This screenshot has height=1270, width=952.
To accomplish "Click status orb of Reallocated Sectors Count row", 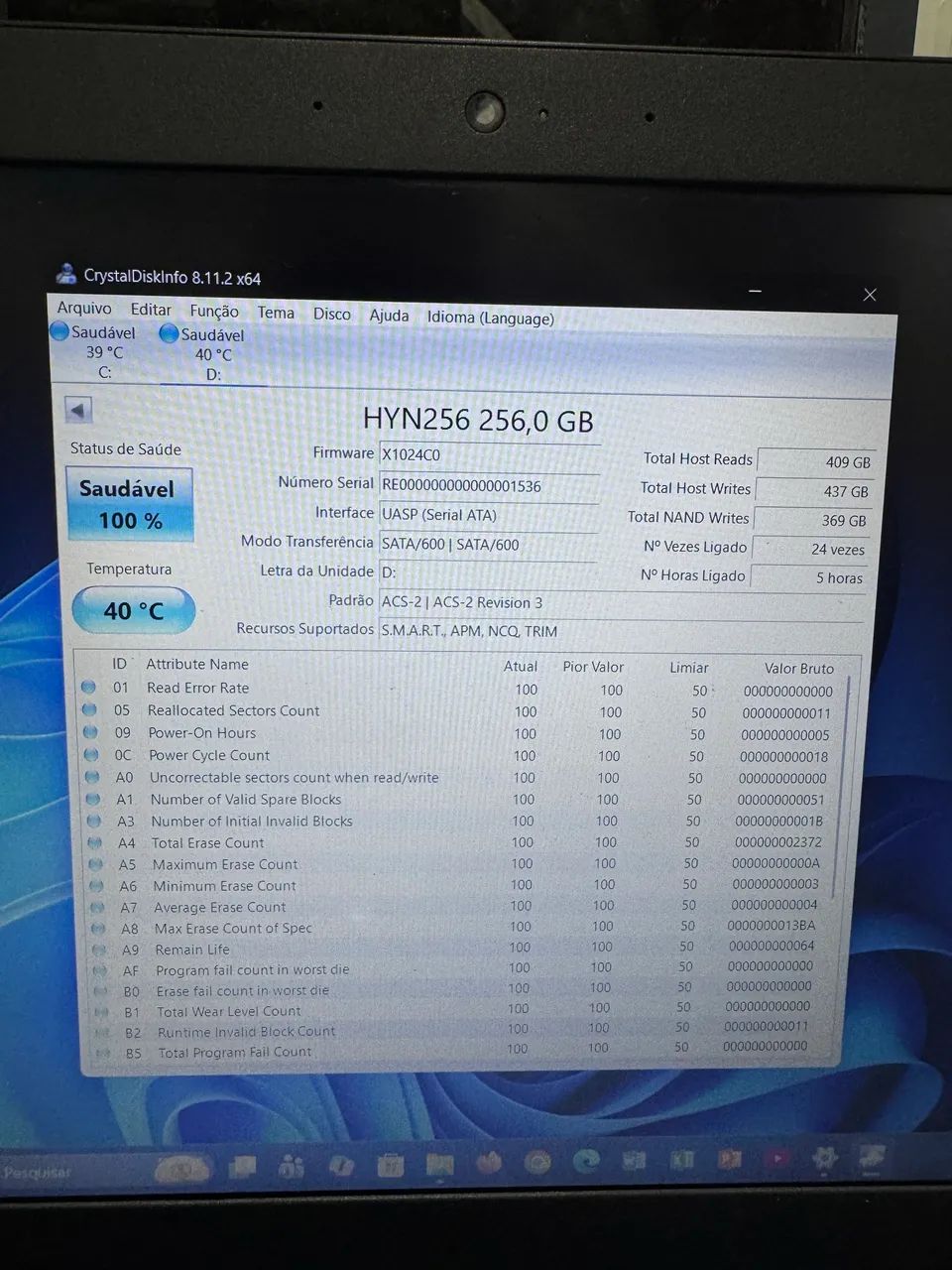I will click(x=89, y=709).
